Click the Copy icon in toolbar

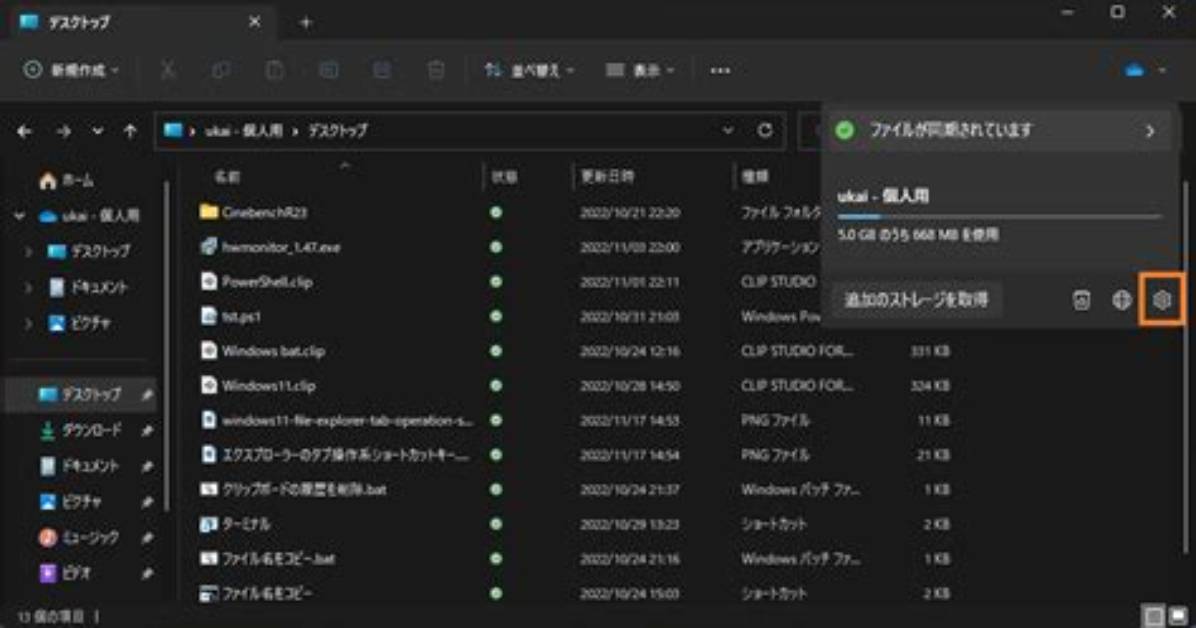tap(221, 70)
